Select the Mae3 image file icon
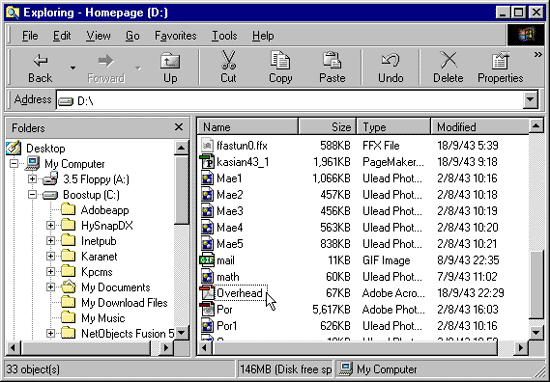This screenshot has height=382, width=550. 207,211
